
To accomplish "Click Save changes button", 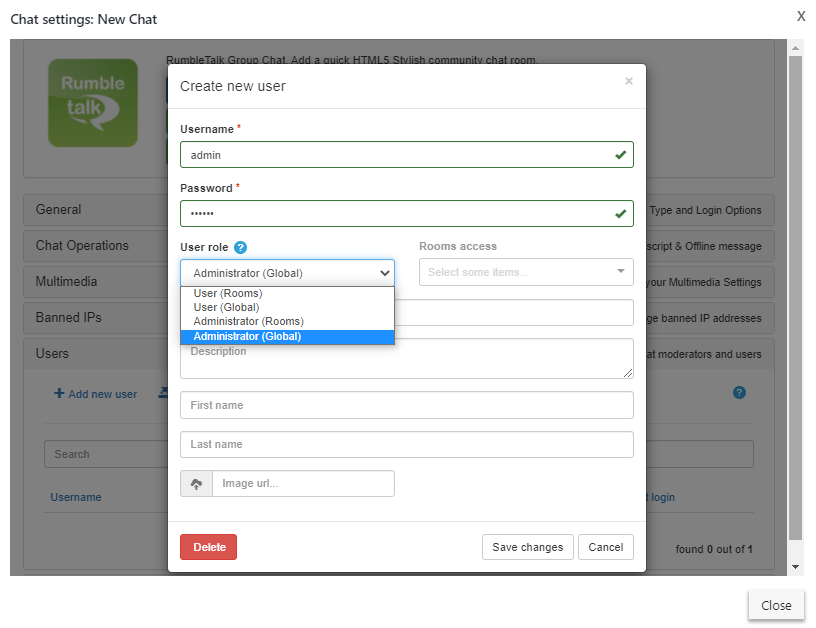I will pos(528,547).
